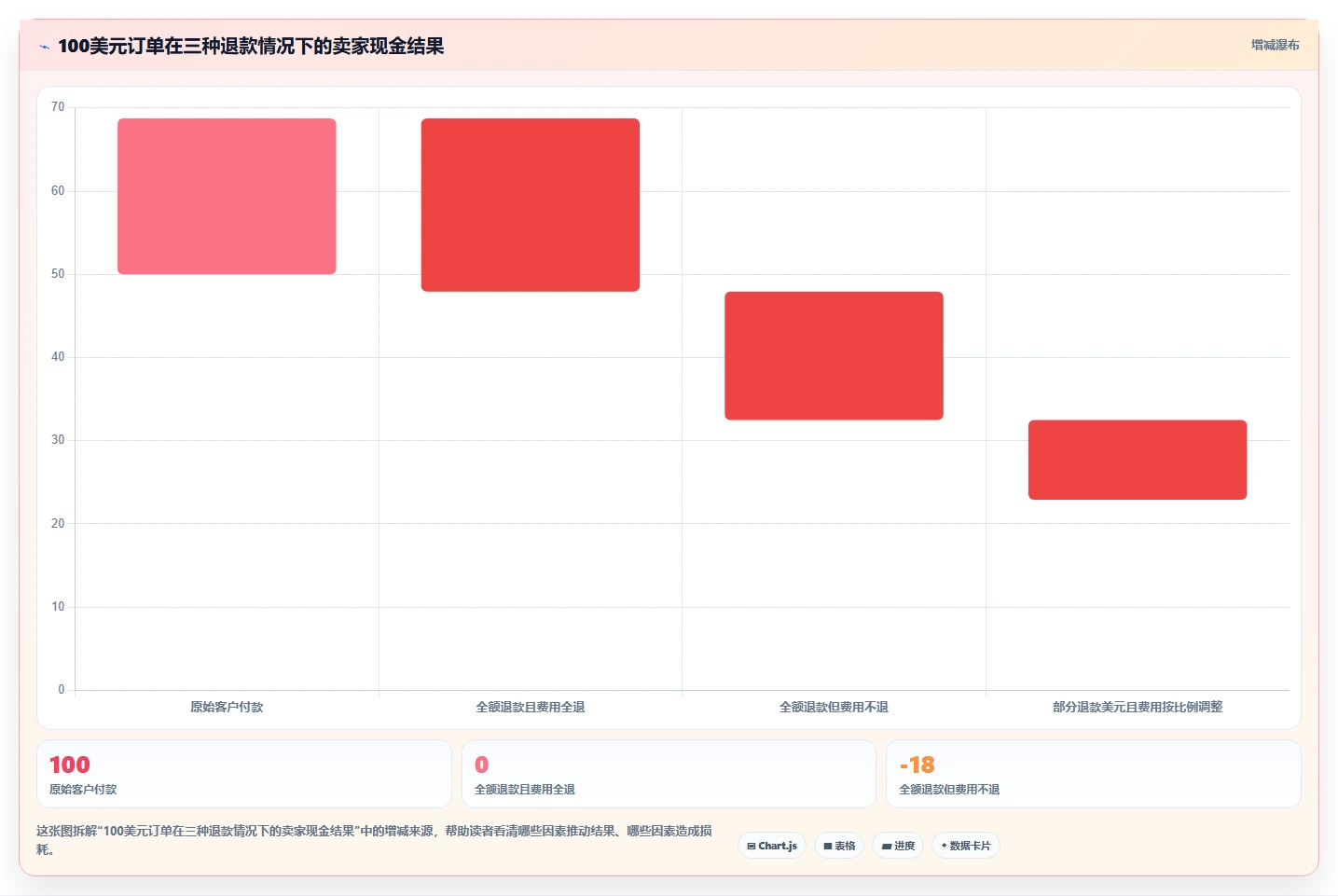The height and width of the screenshot is (896, 1338).
Task: Click the 增减瀑布 label in the header
Action: [x=1275, y=45]
